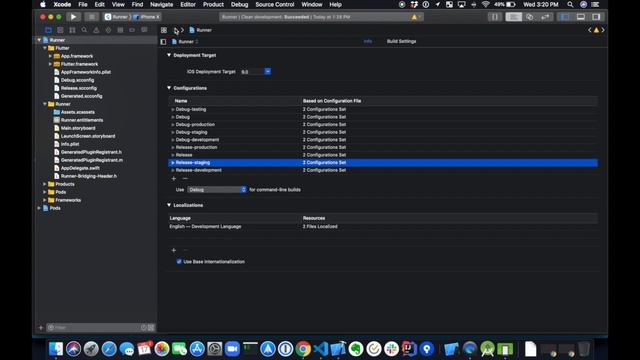Image resolution: width=640 pixels, height=360 pixels.
Task: Toggle the project and targets list sidebar icon
Action: click(x=163, y=42)
